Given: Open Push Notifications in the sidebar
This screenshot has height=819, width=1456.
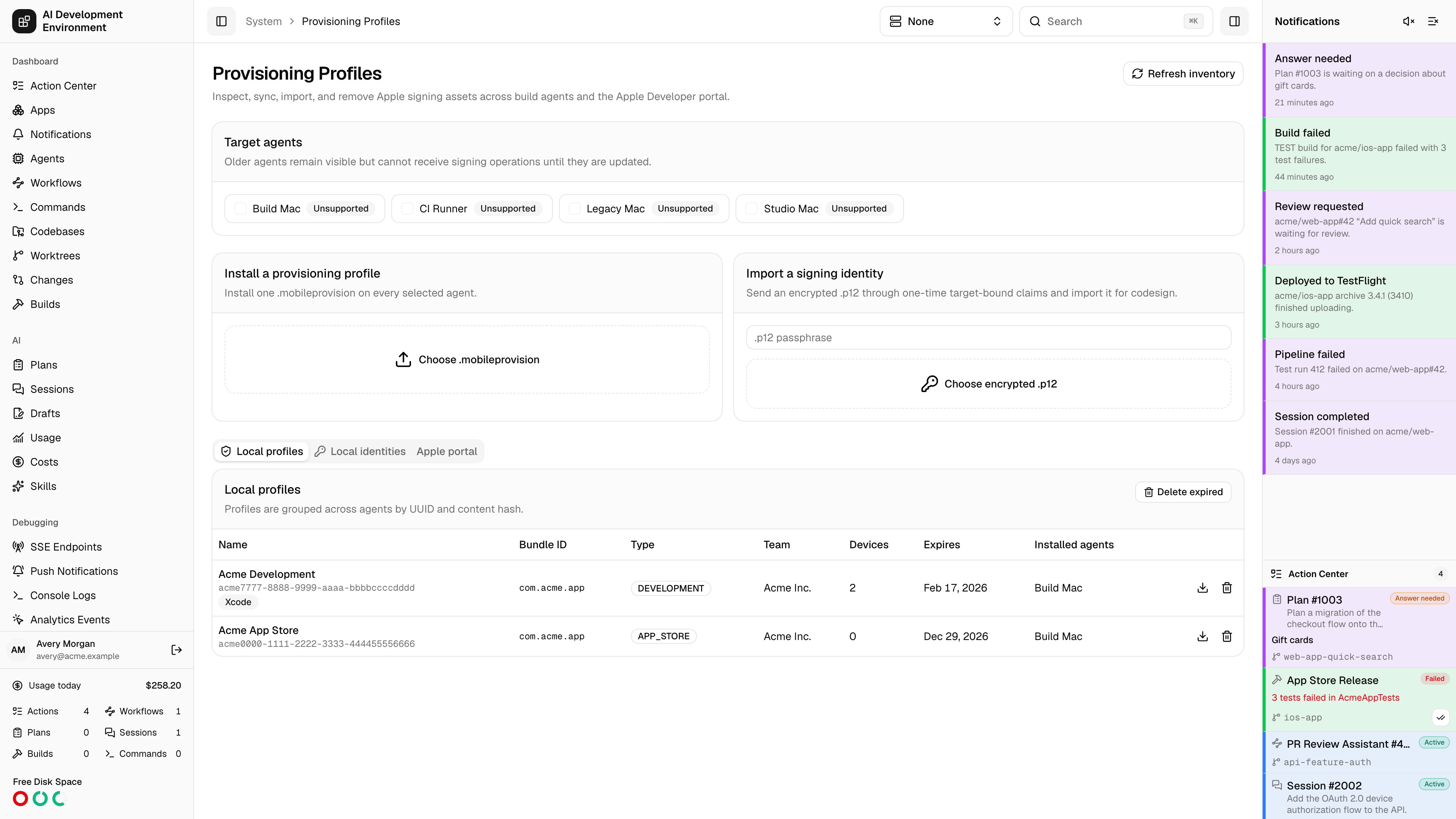Looking at the screenshot, I should point(97,571).
